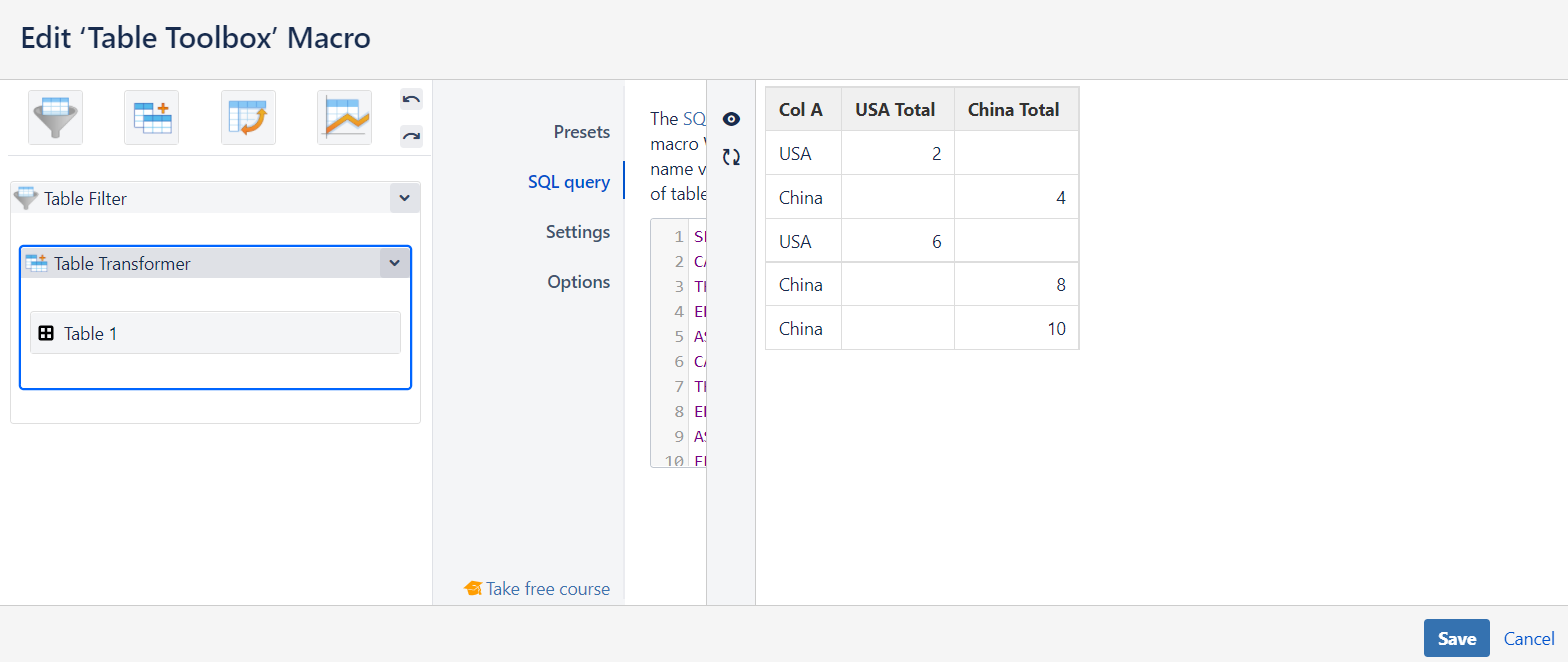The image size is (1568, 662).
Task: Open the Table Transformer dropdown menu
Action: [x=394, y=263]
